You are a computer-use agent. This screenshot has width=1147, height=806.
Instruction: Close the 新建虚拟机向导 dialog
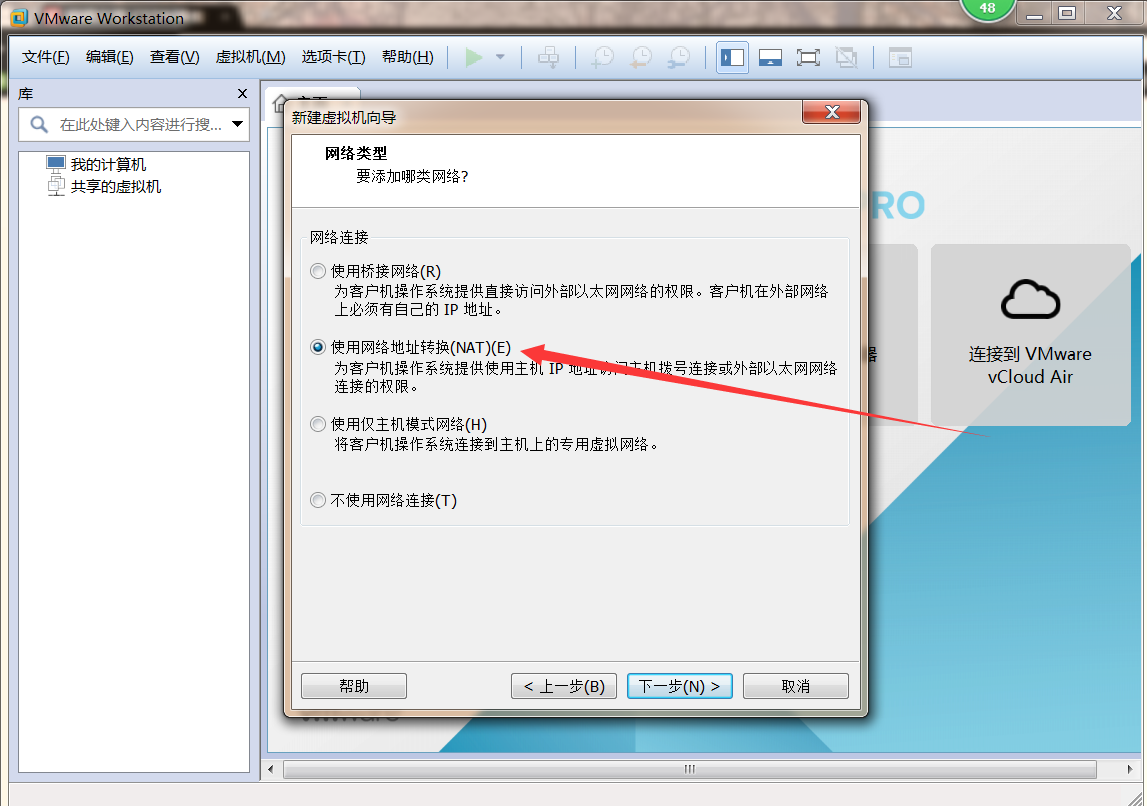point(832,112)
